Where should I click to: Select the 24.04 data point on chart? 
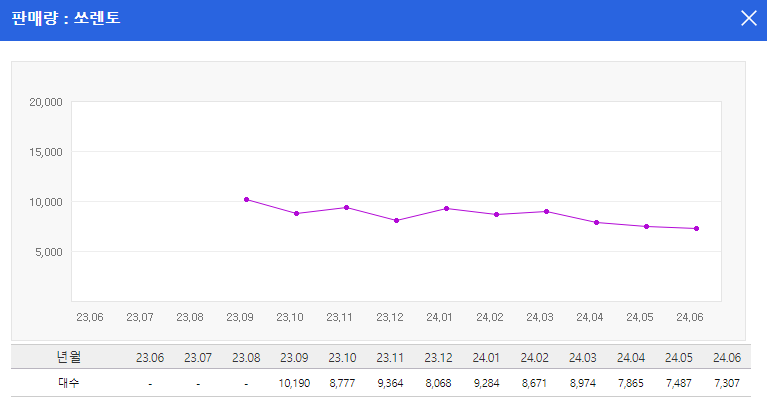coord(596,223)
